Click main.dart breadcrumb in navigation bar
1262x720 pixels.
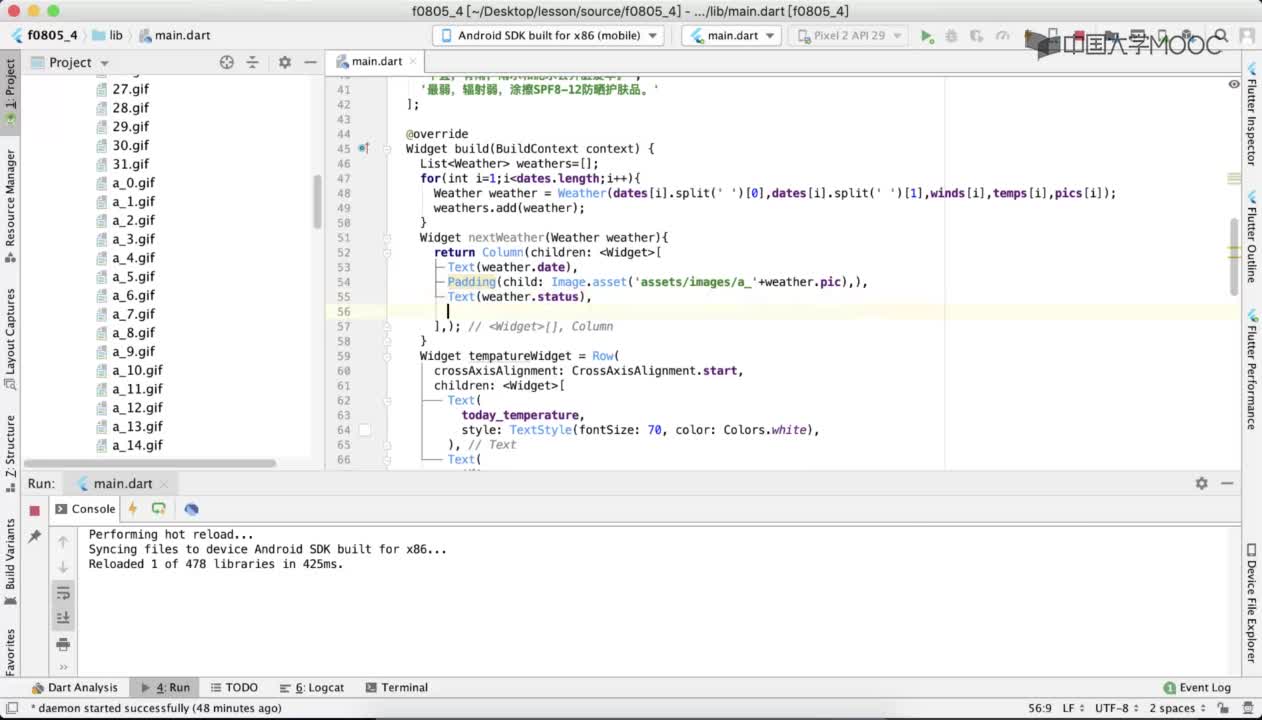(x=174, y=35)
